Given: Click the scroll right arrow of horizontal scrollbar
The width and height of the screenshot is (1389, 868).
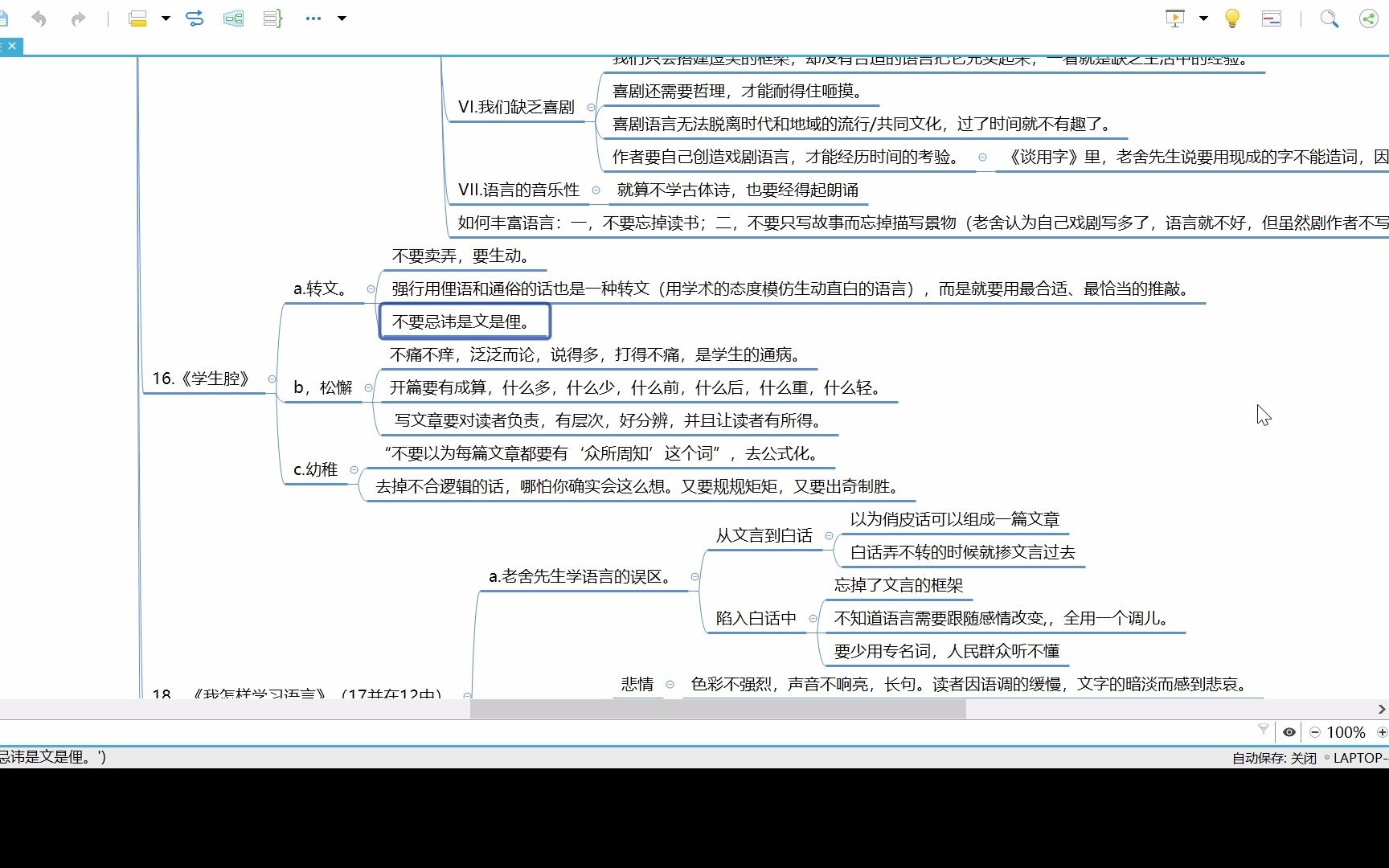Looking at the screenshot, I should [x=1382, y=709].
